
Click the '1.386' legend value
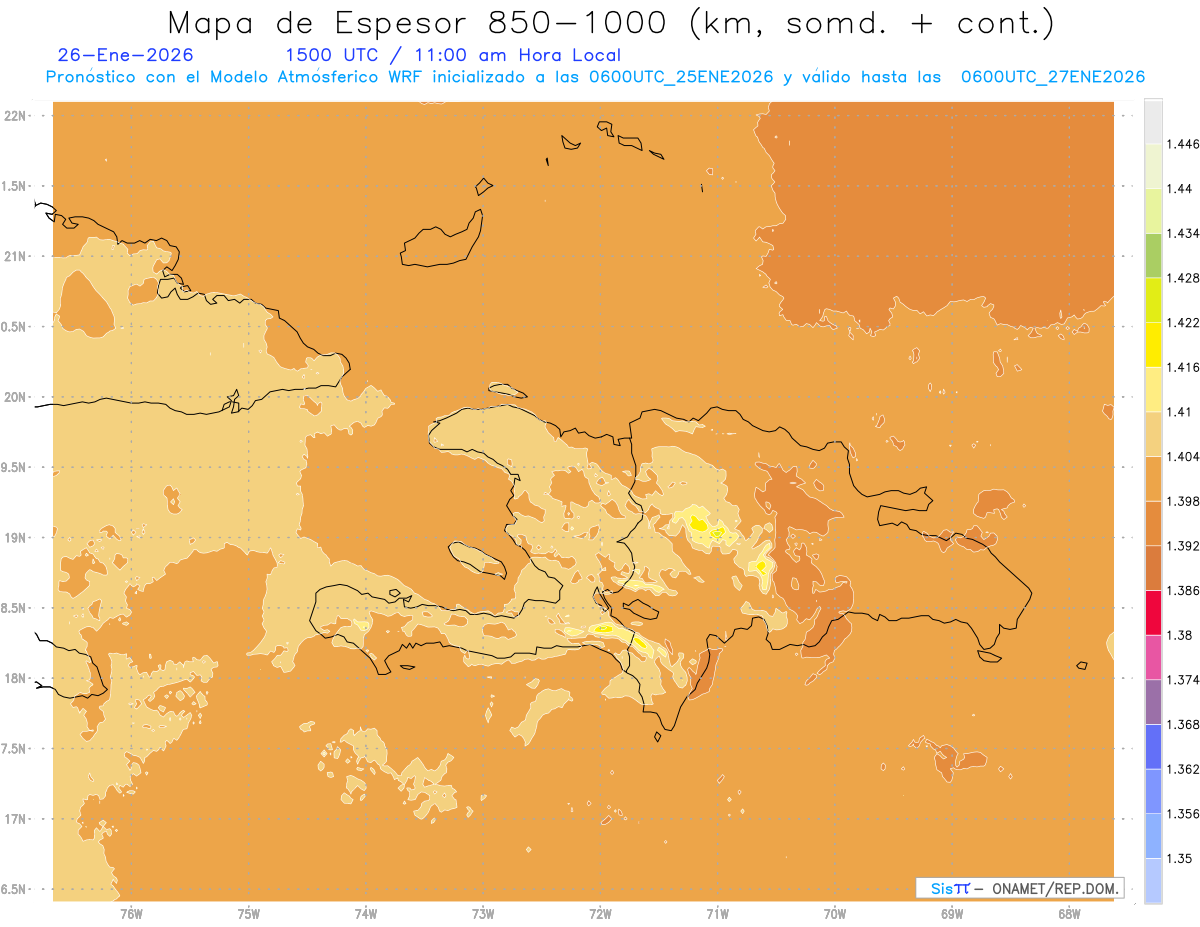(x=1184, y=591)
